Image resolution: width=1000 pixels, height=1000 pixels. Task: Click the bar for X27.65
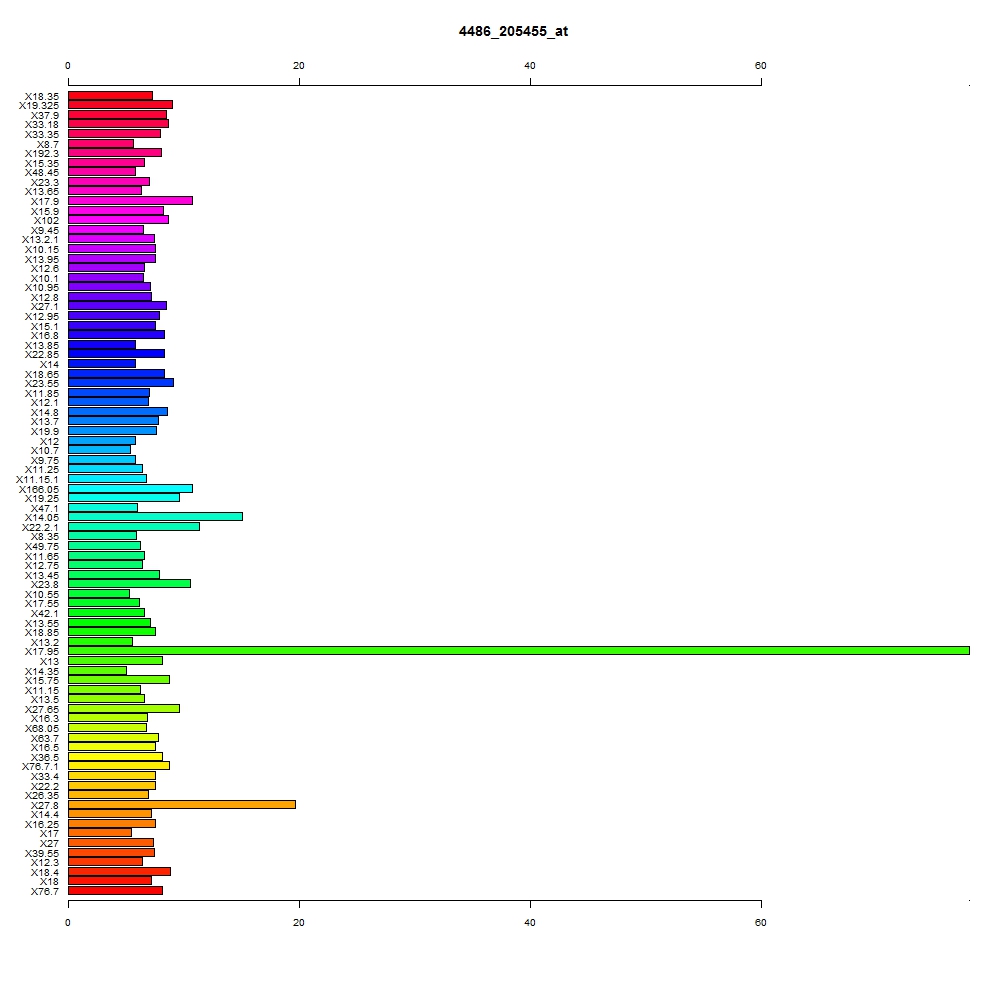point(124,708)
